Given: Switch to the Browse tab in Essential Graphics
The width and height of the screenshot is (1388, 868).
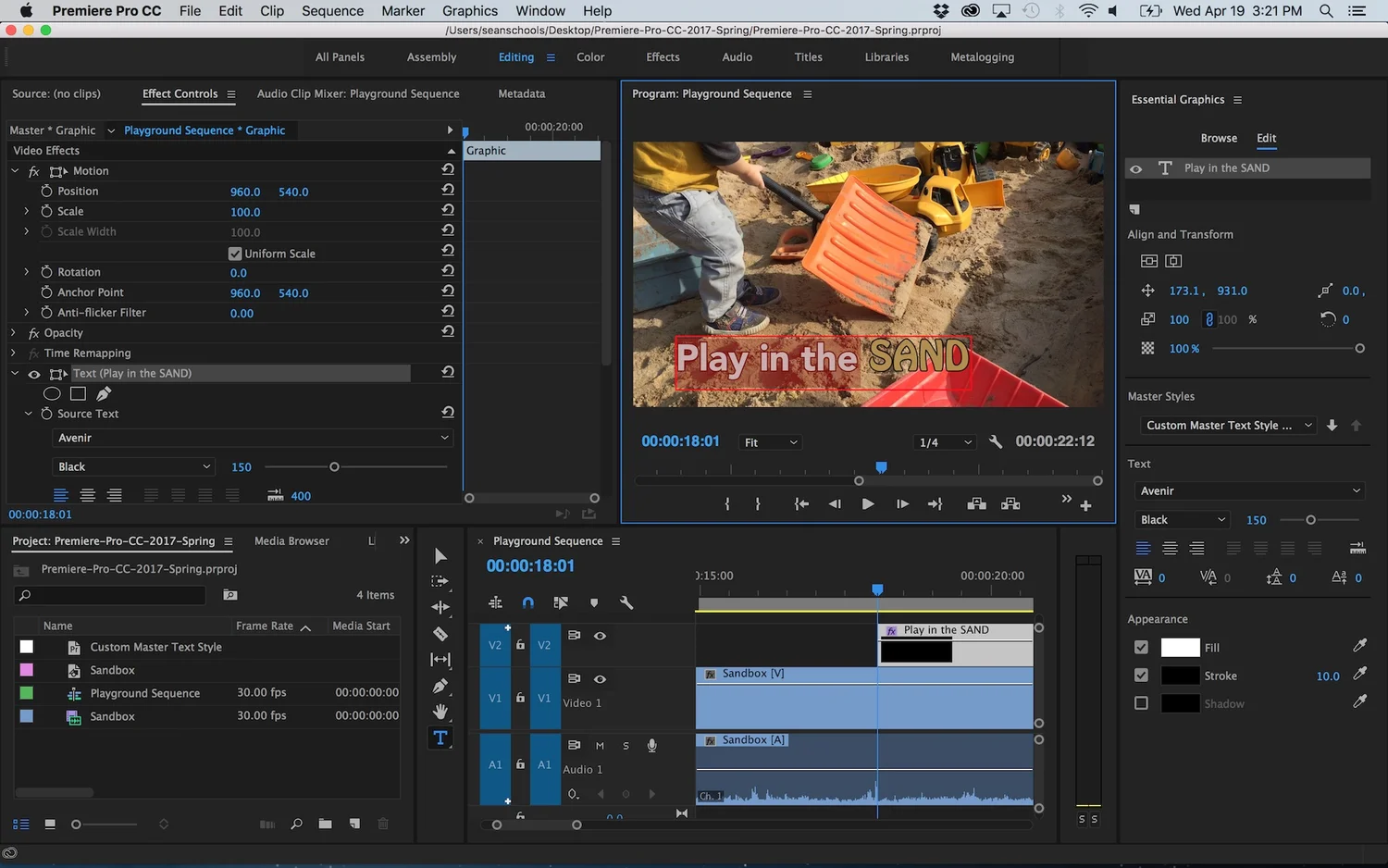Looking at the screenshot, I should coord(1219,138).
